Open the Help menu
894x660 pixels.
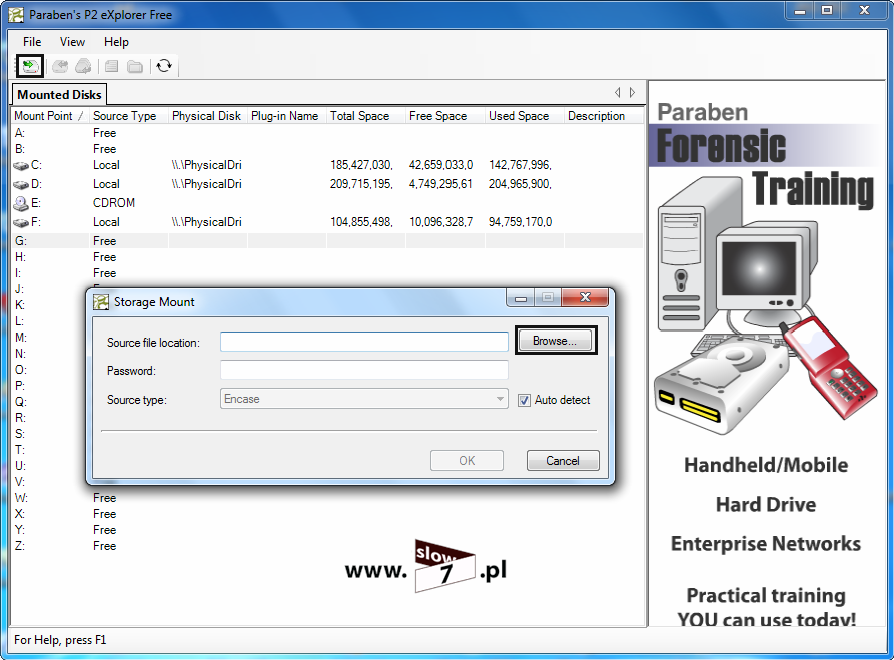pyautogui.click(x=116, y=42)
